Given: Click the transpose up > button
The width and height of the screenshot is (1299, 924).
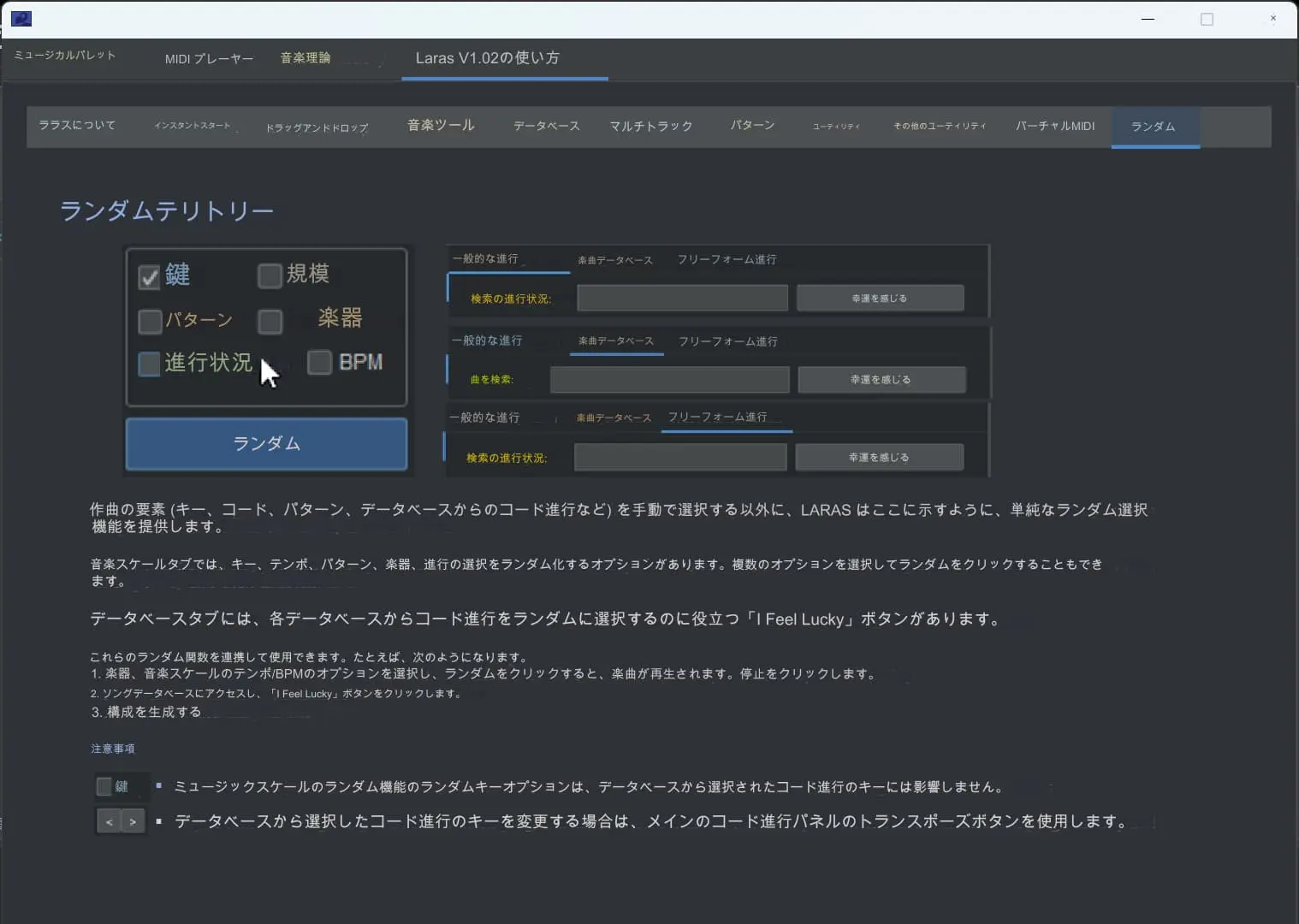Looking at the screenshot, I should click(133, 822).
